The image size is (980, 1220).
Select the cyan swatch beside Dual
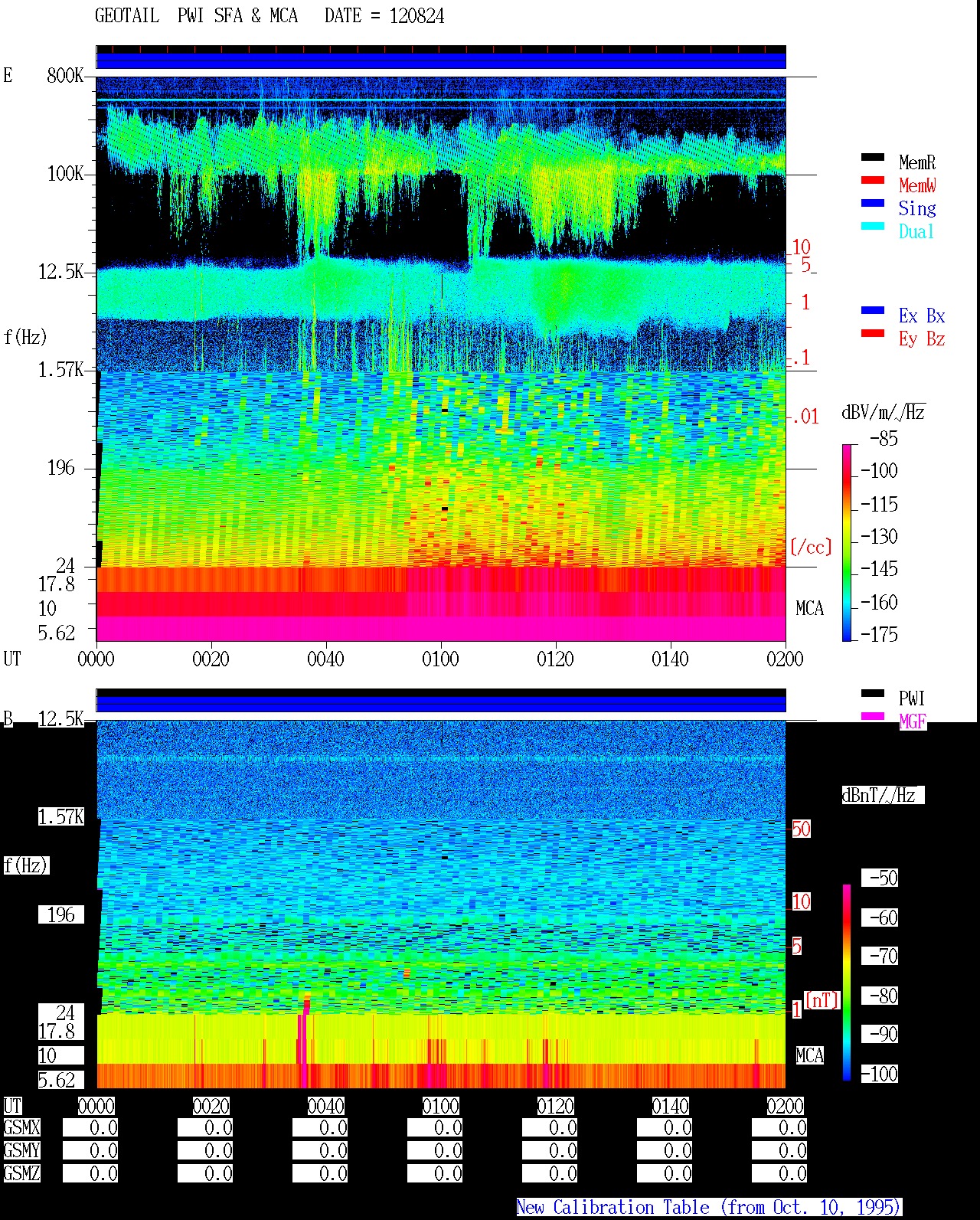click(x=873, y=227)
